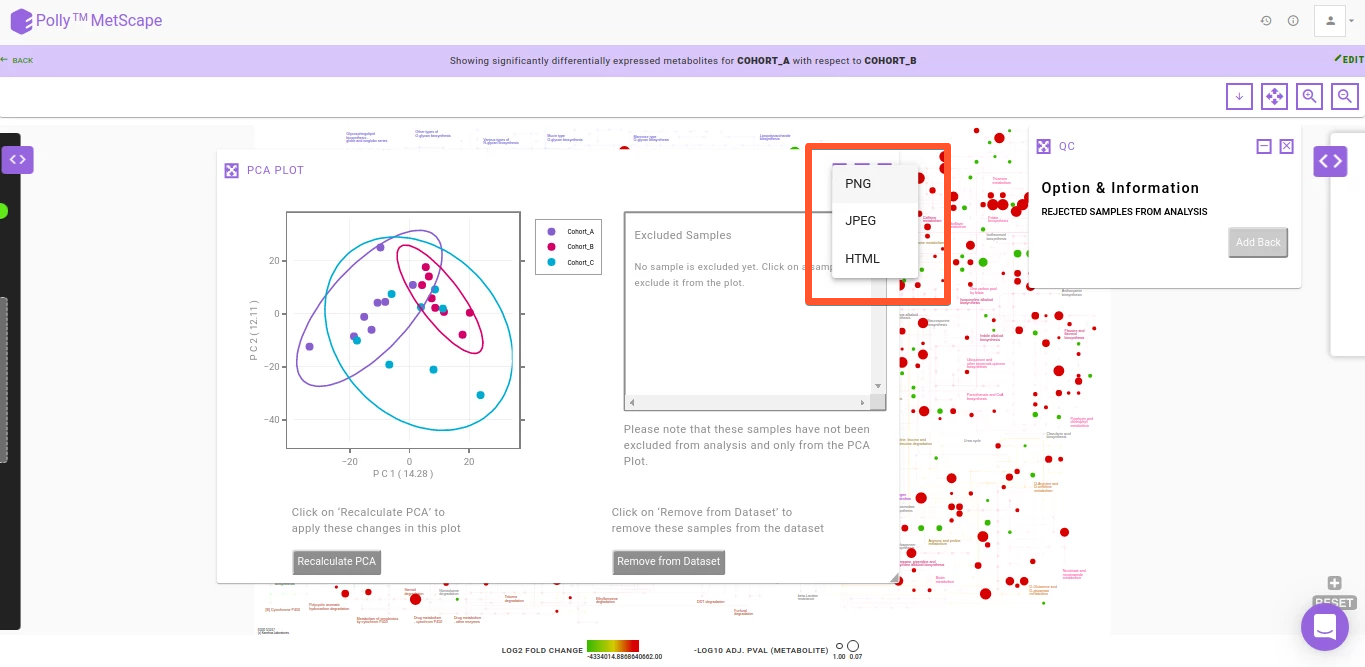Click COHORT_A in the header banner
1365x667 pixels.
763,61
